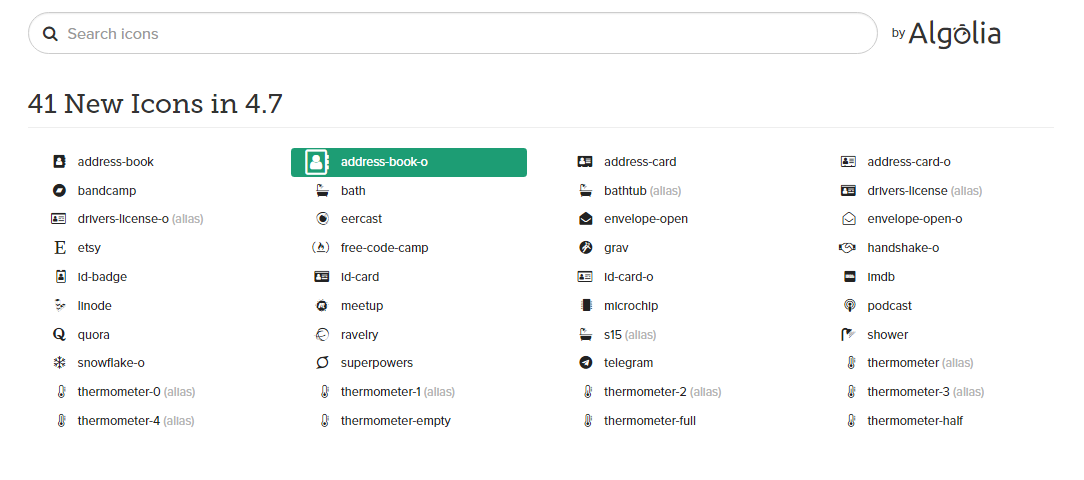
Task: Click the microchip icon
Action: pyautogui.click(x=585, y=306)
